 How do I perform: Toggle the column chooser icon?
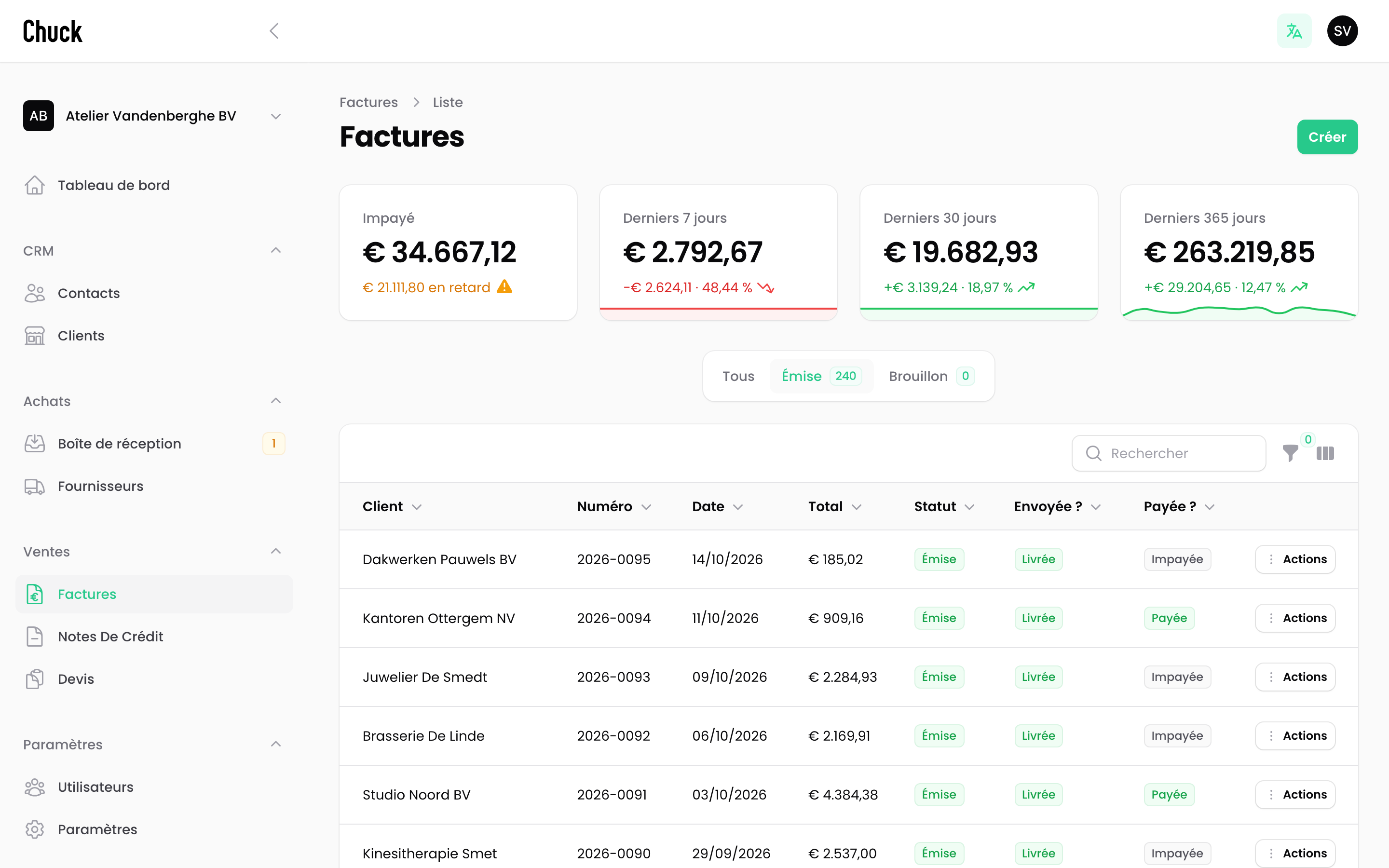(x=1325, y=453)
